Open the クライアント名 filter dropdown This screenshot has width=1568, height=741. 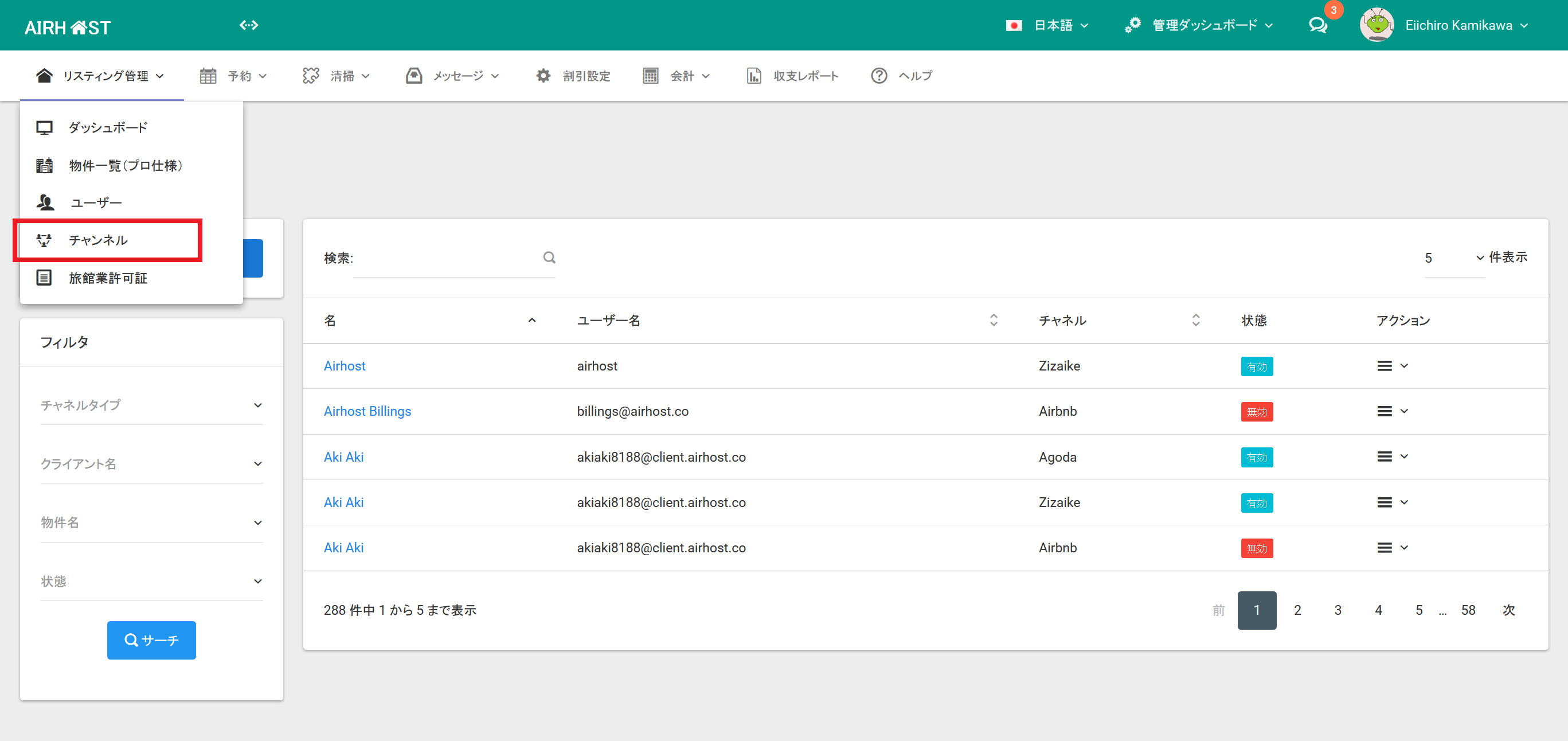(x=151, y=464)
